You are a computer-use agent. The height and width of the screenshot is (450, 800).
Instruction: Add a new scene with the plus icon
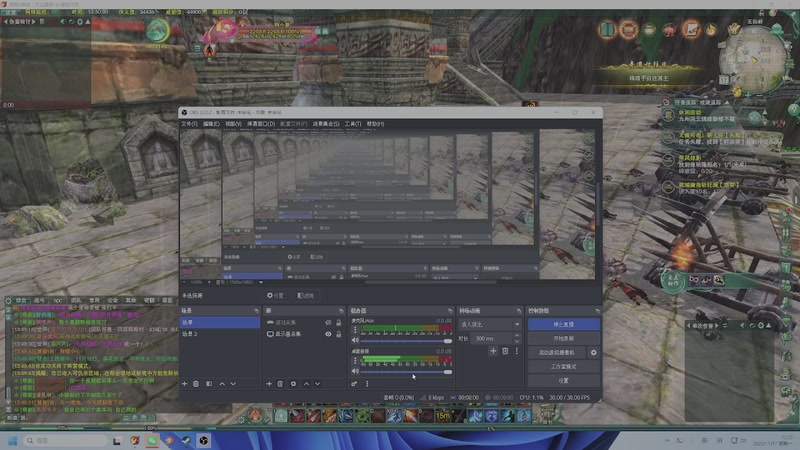coord(185,384)
